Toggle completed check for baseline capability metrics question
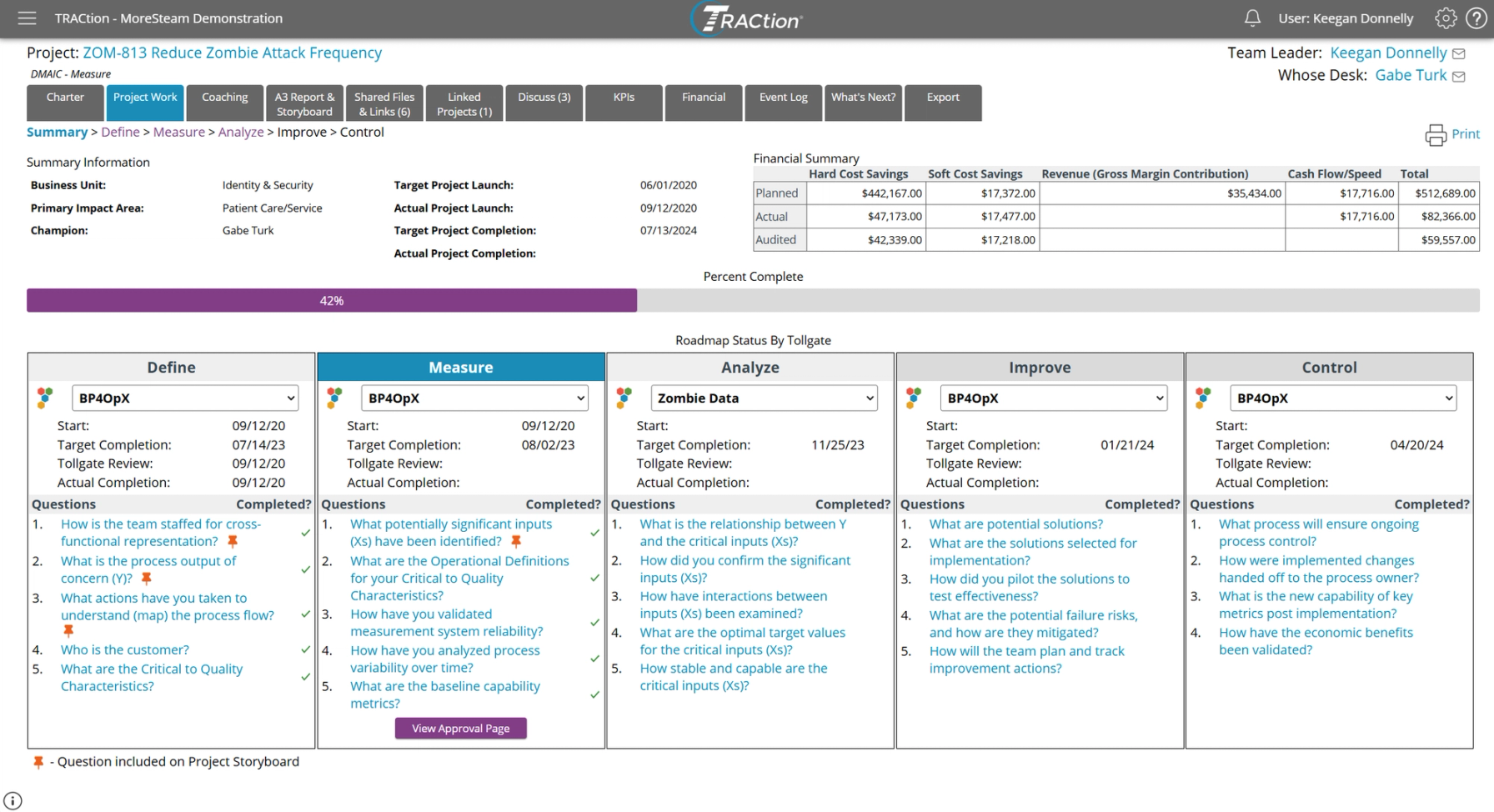Screen dimensions: 1494x812 click(594, 694)
